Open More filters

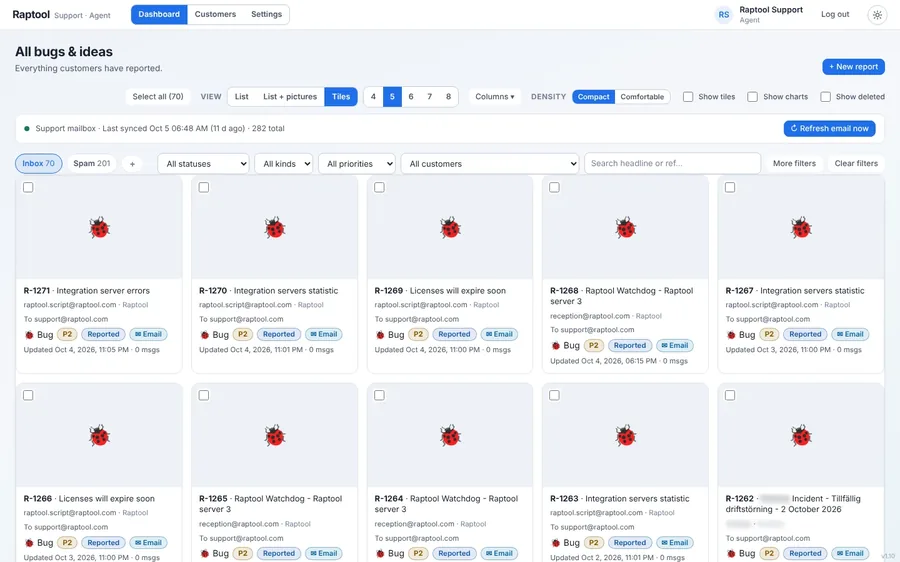(794, 164)
